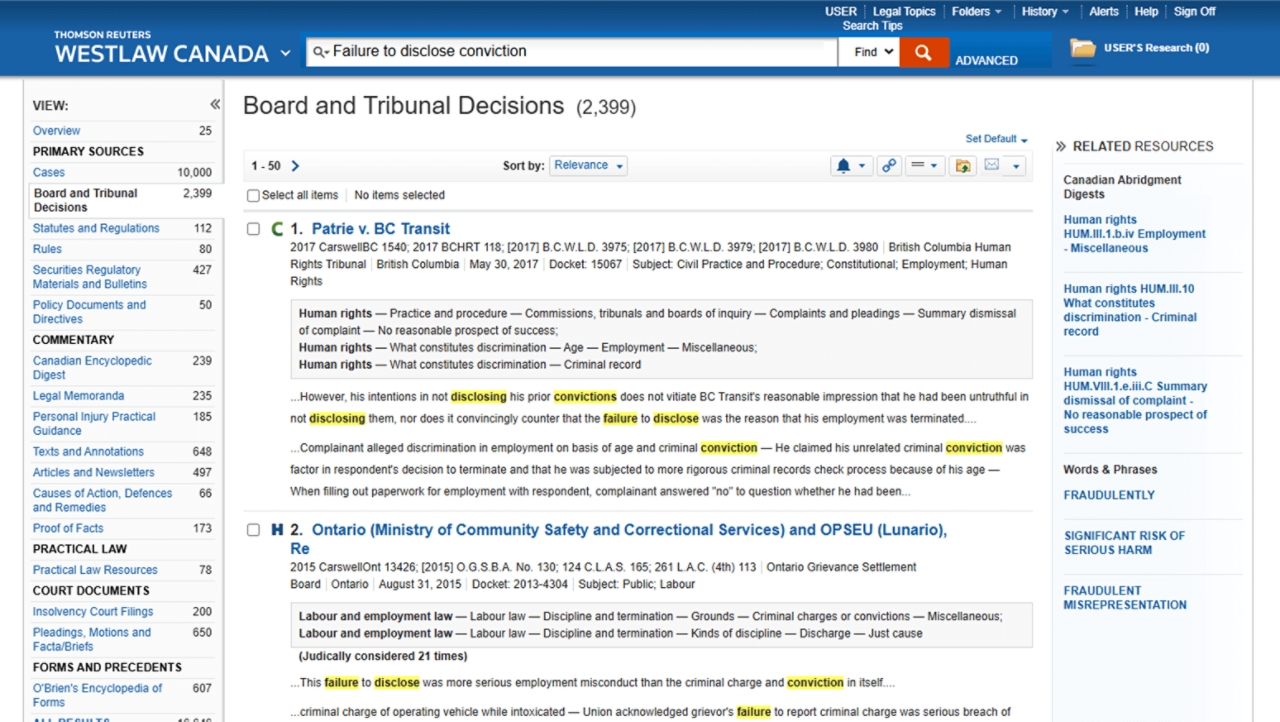The height and width of the screenshot is (722, 1280).
Task: Filter results to Statutes and Regulations
Action: [96, 227]
